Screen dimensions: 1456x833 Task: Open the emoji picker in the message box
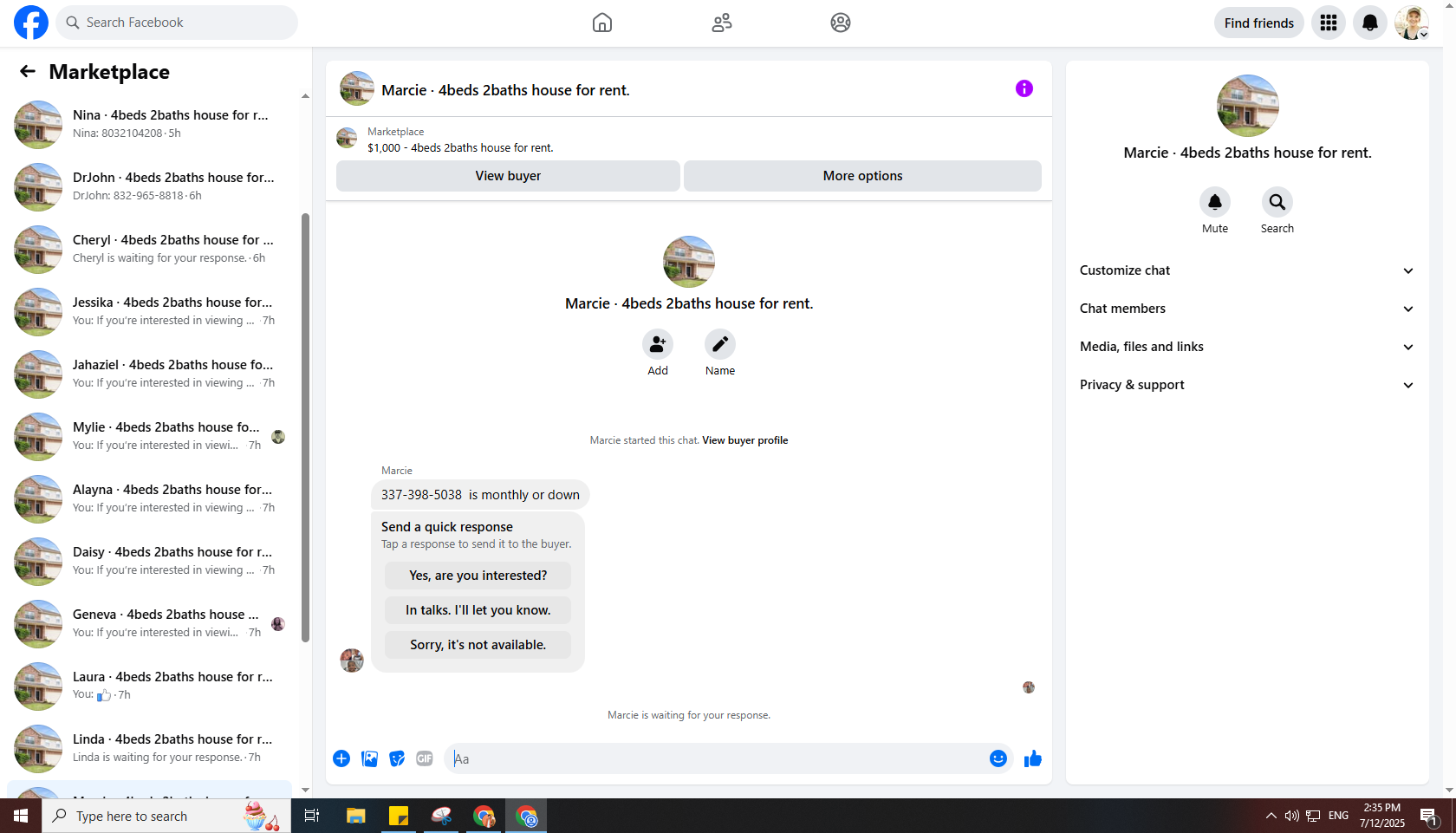click(x=998, y=758)
